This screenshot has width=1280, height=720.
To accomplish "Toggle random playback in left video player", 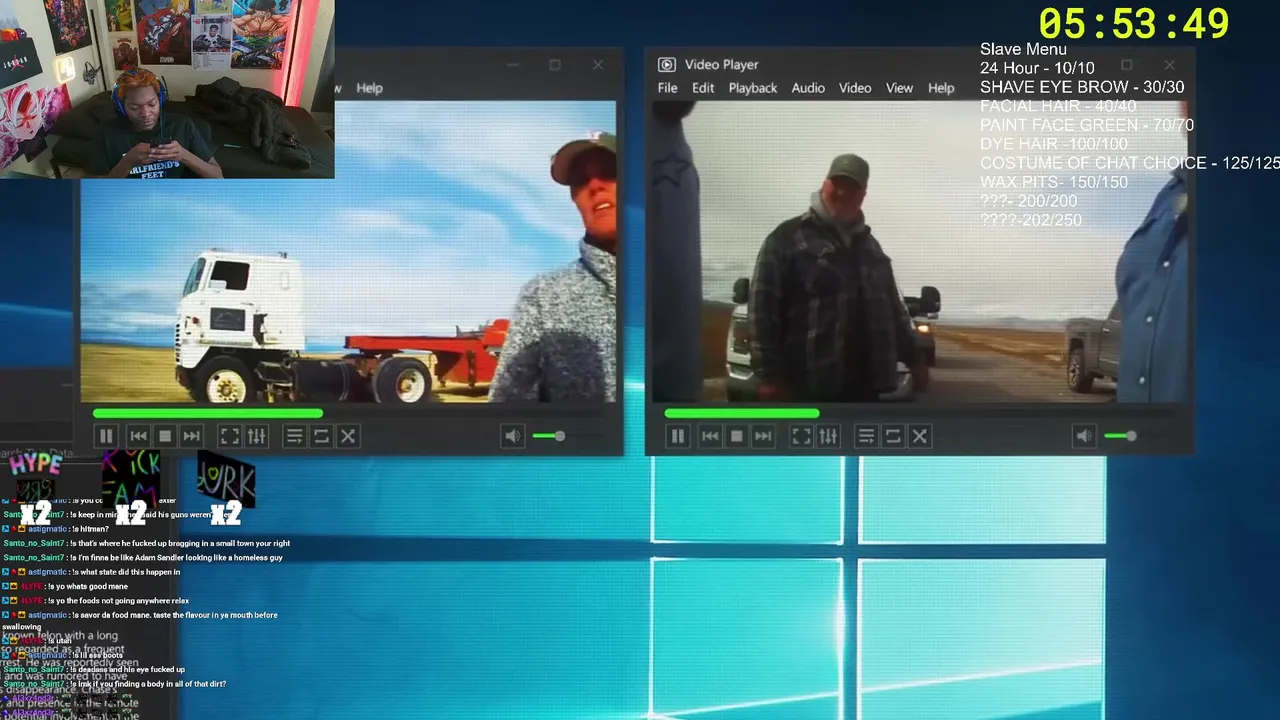I will coord(348,436).
